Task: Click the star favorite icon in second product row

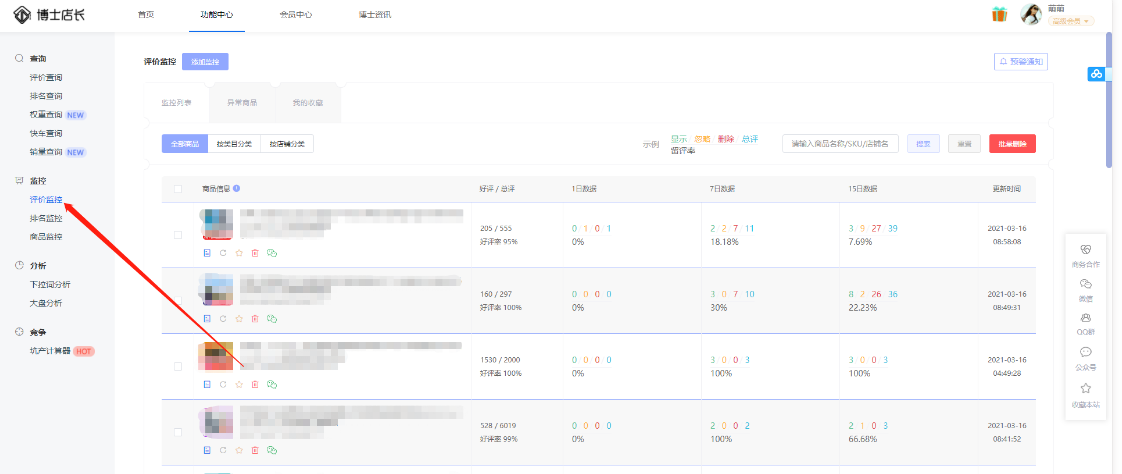Action: tap(239, 318)
